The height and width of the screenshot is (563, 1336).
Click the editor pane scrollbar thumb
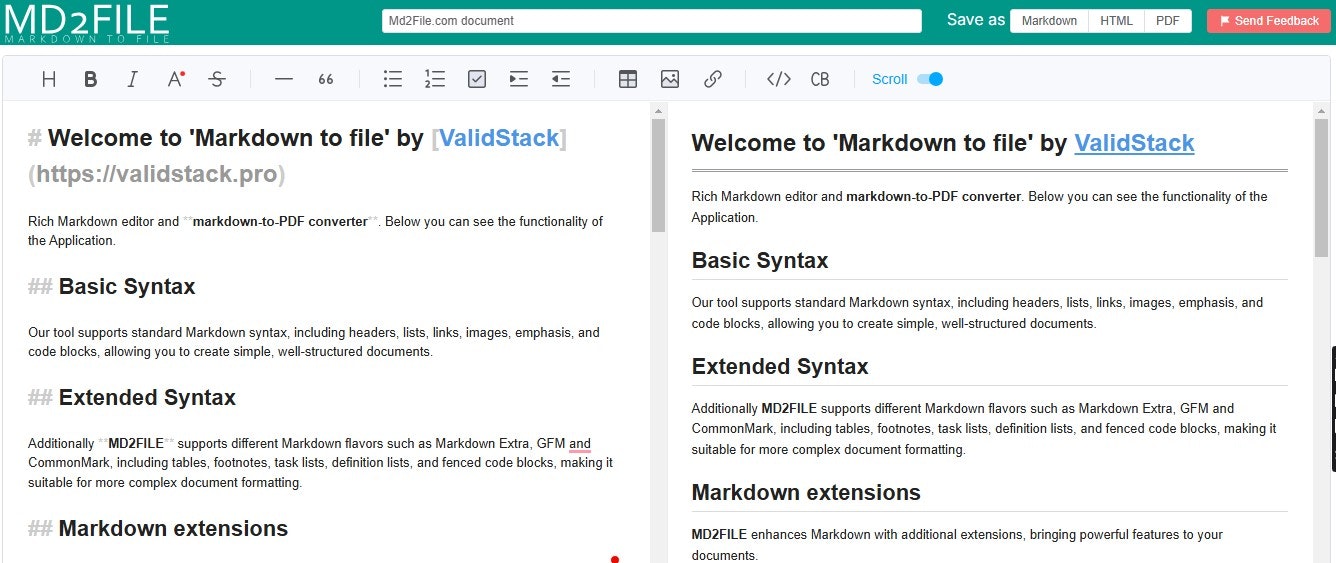click(658, 175)
